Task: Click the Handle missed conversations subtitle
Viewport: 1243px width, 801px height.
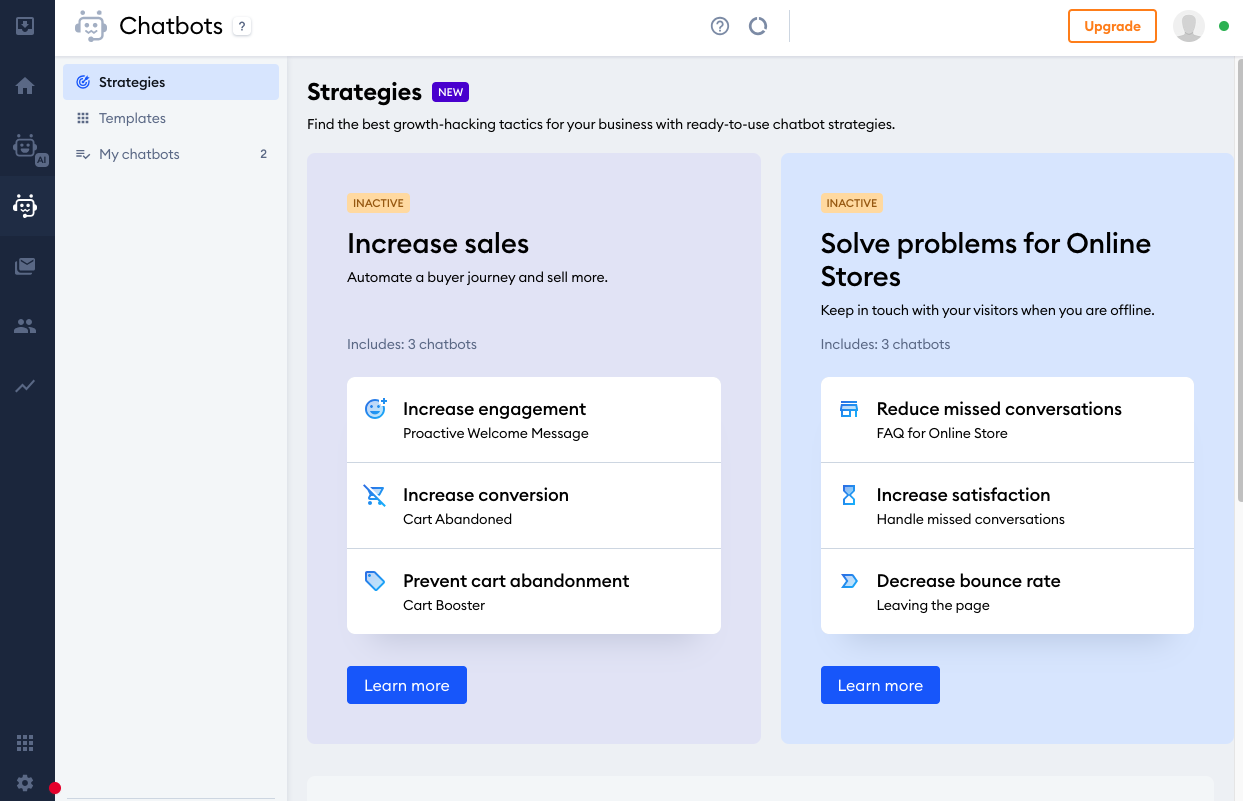Action: click(971, 519)
